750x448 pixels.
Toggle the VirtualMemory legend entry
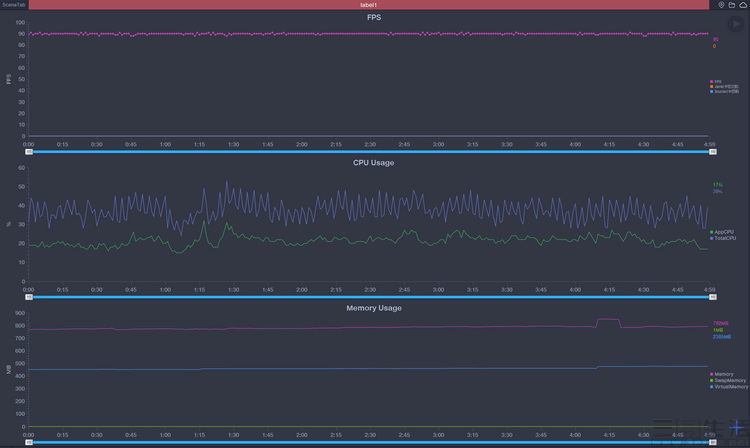coord(729,387)
